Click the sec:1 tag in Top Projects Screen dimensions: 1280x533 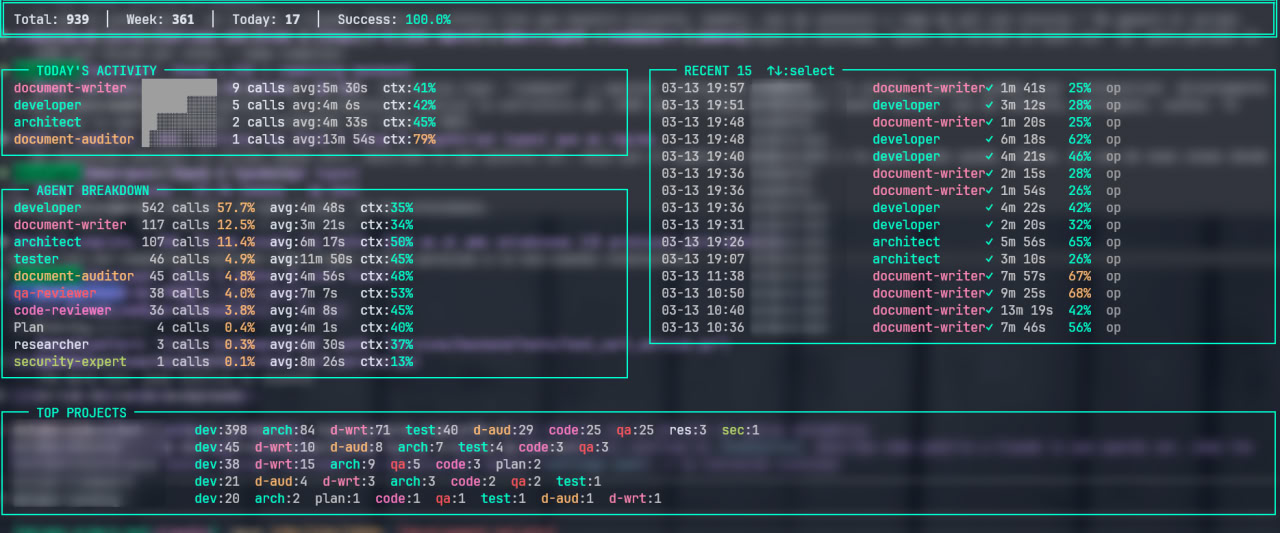point(741,430)
